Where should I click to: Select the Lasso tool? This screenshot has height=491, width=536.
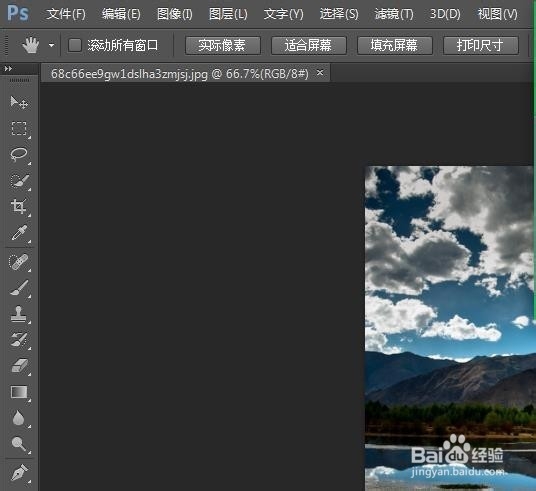[x=19, y=155]
